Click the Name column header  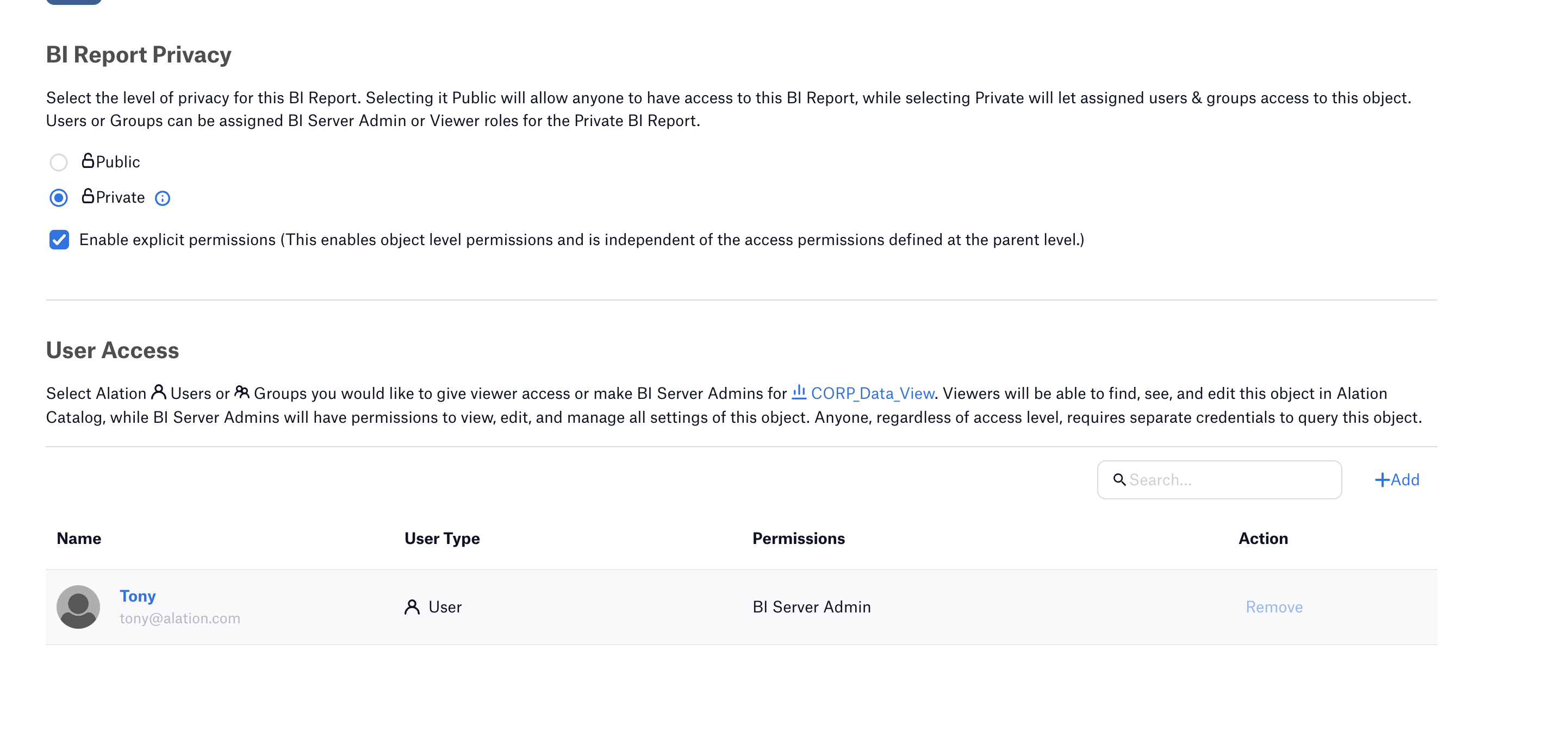79,539
